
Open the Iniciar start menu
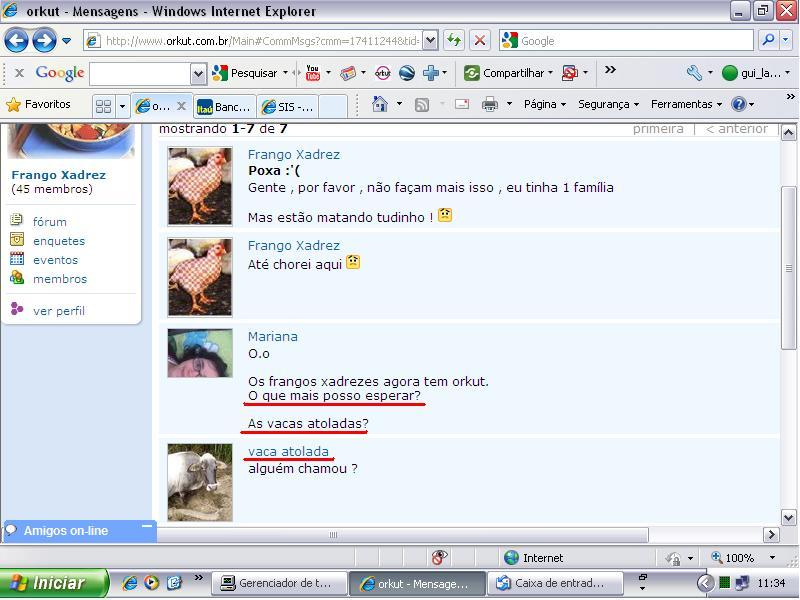(x=54, y=583)
